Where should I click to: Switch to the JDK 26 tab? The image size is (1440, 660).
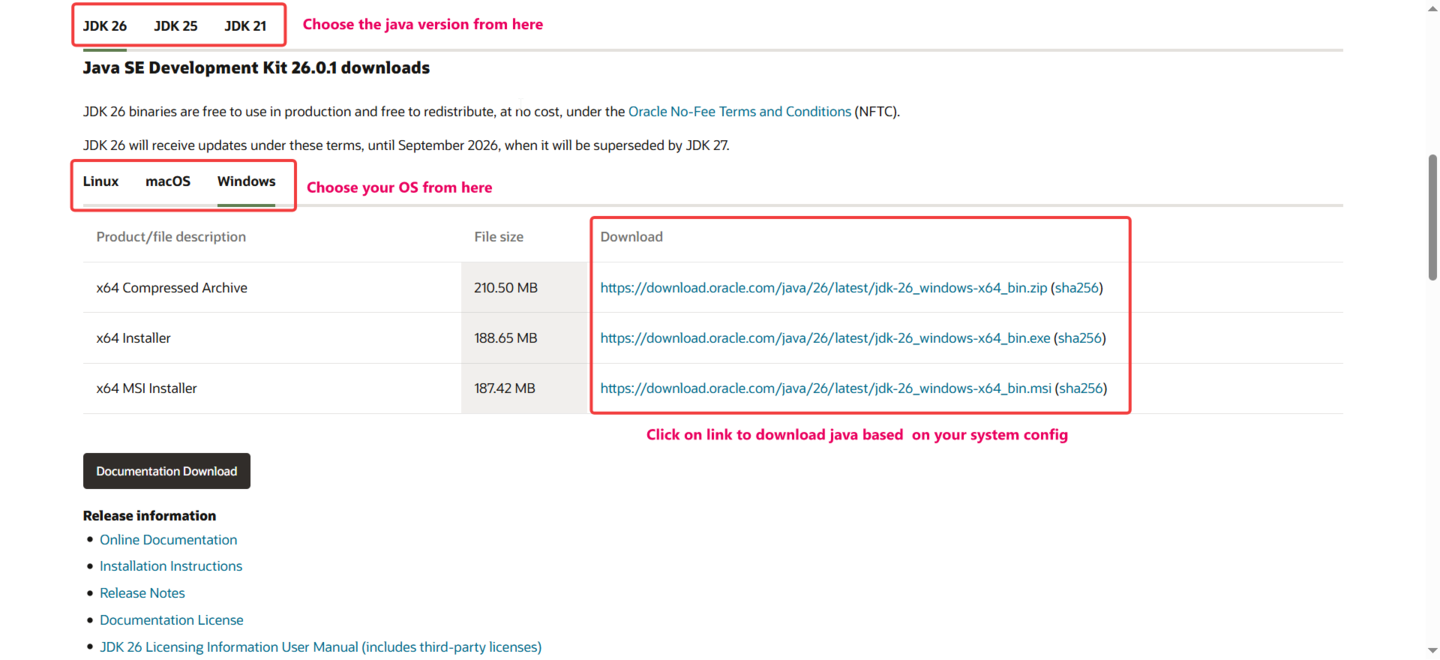click(105, 26)
